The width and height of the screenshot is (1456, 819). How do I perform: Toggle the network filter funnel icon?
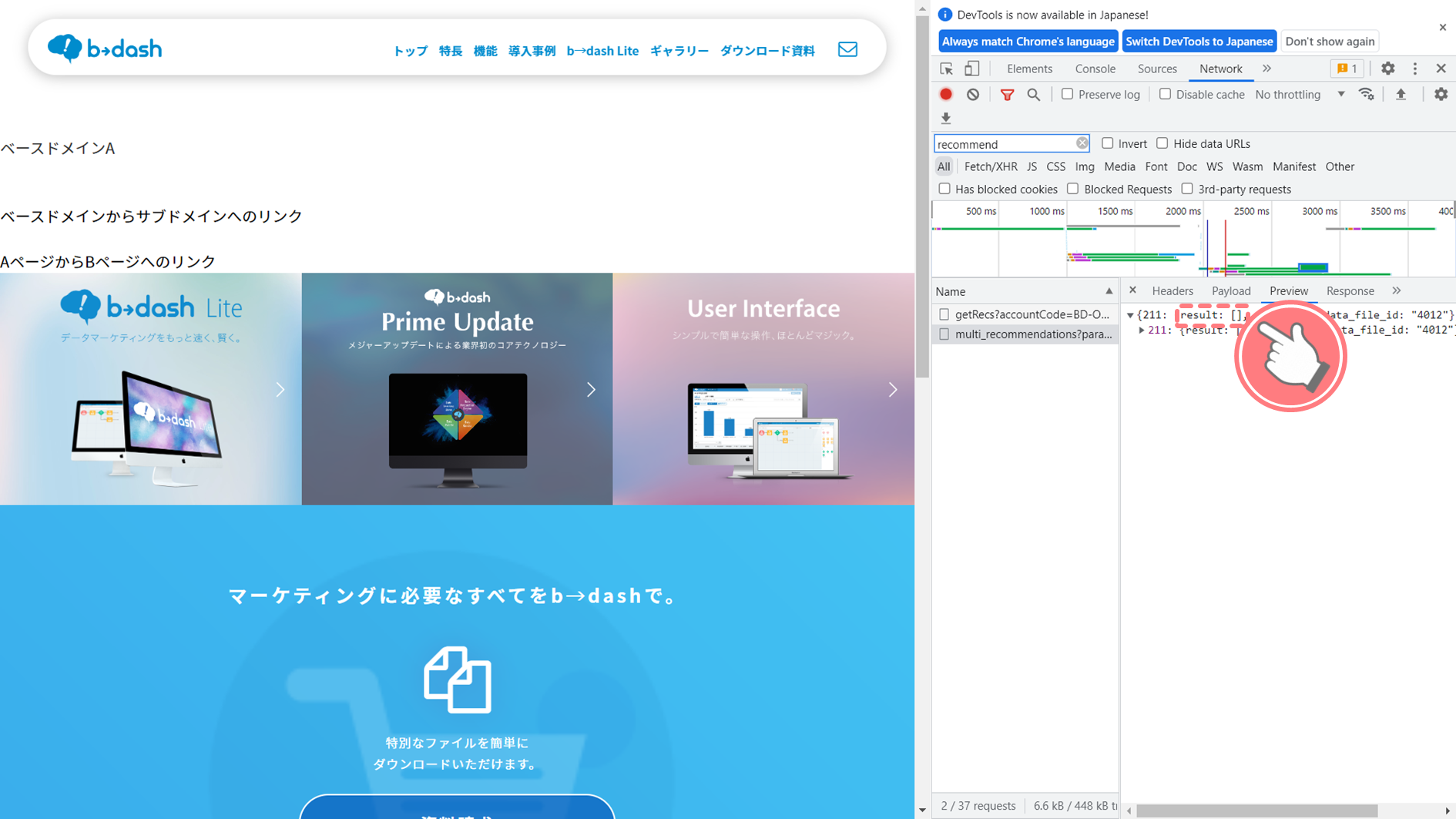coord(1007,94)
